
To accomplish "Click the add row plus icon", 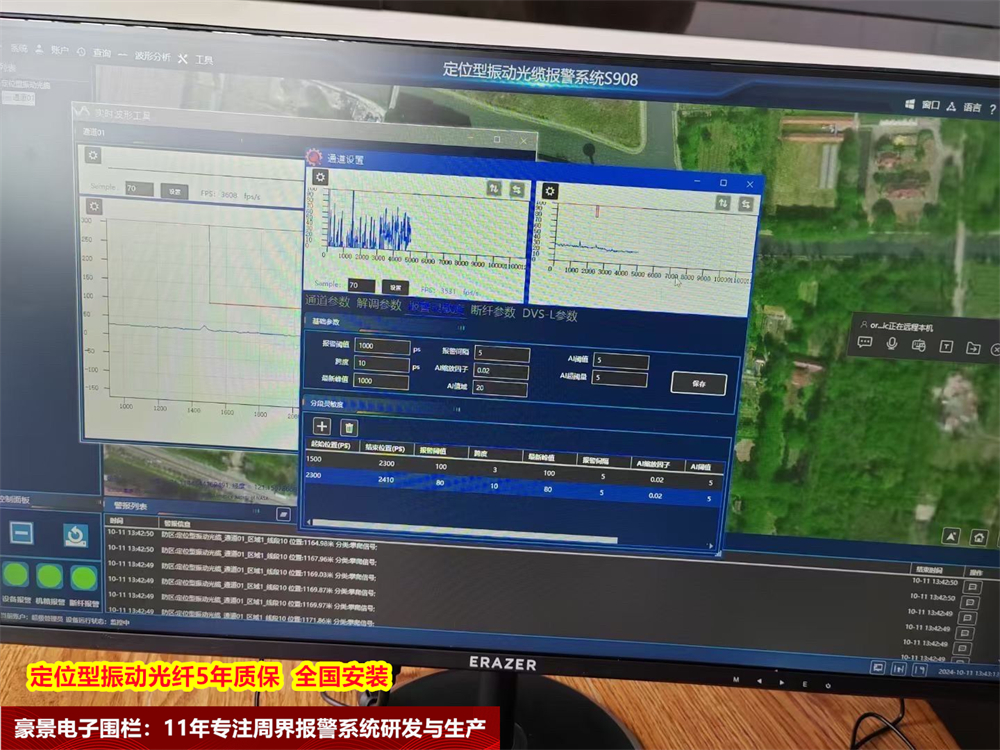I will [322, 426].
